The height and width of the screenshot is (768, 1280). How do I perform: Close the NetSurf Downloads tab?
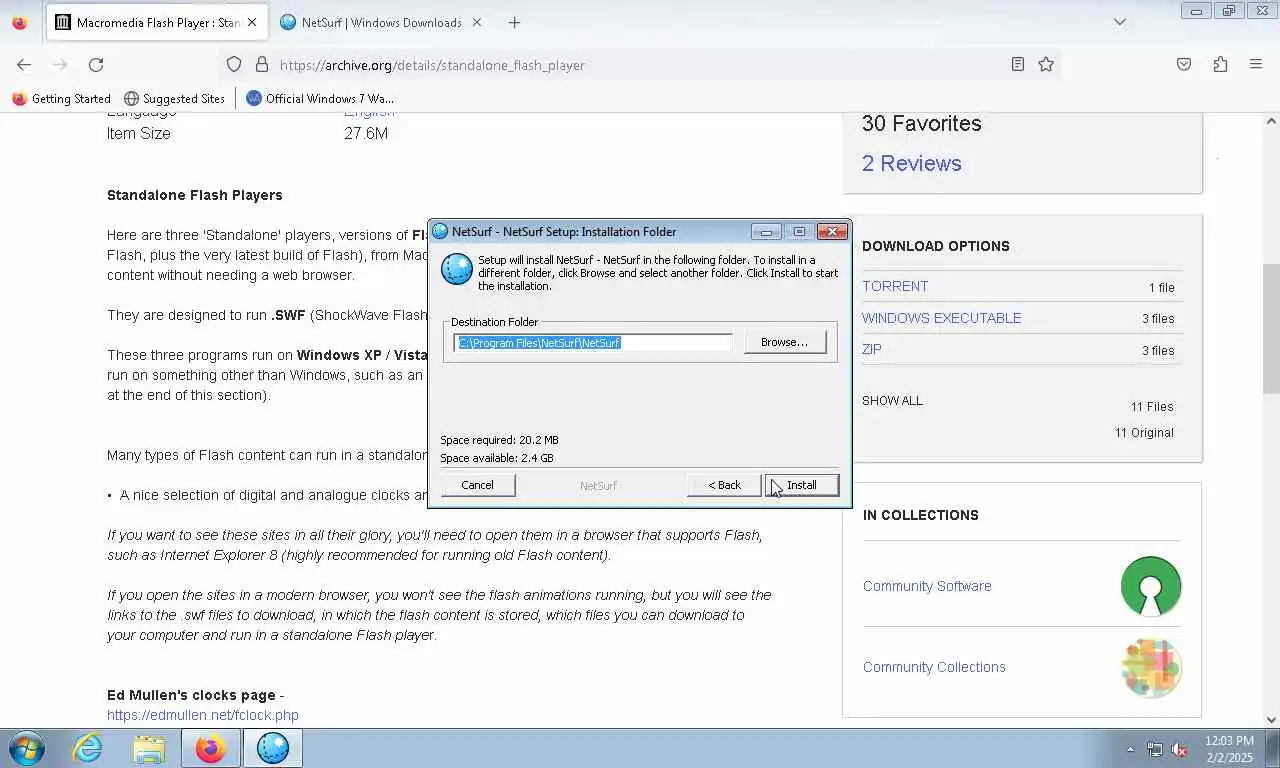(476, 22)
